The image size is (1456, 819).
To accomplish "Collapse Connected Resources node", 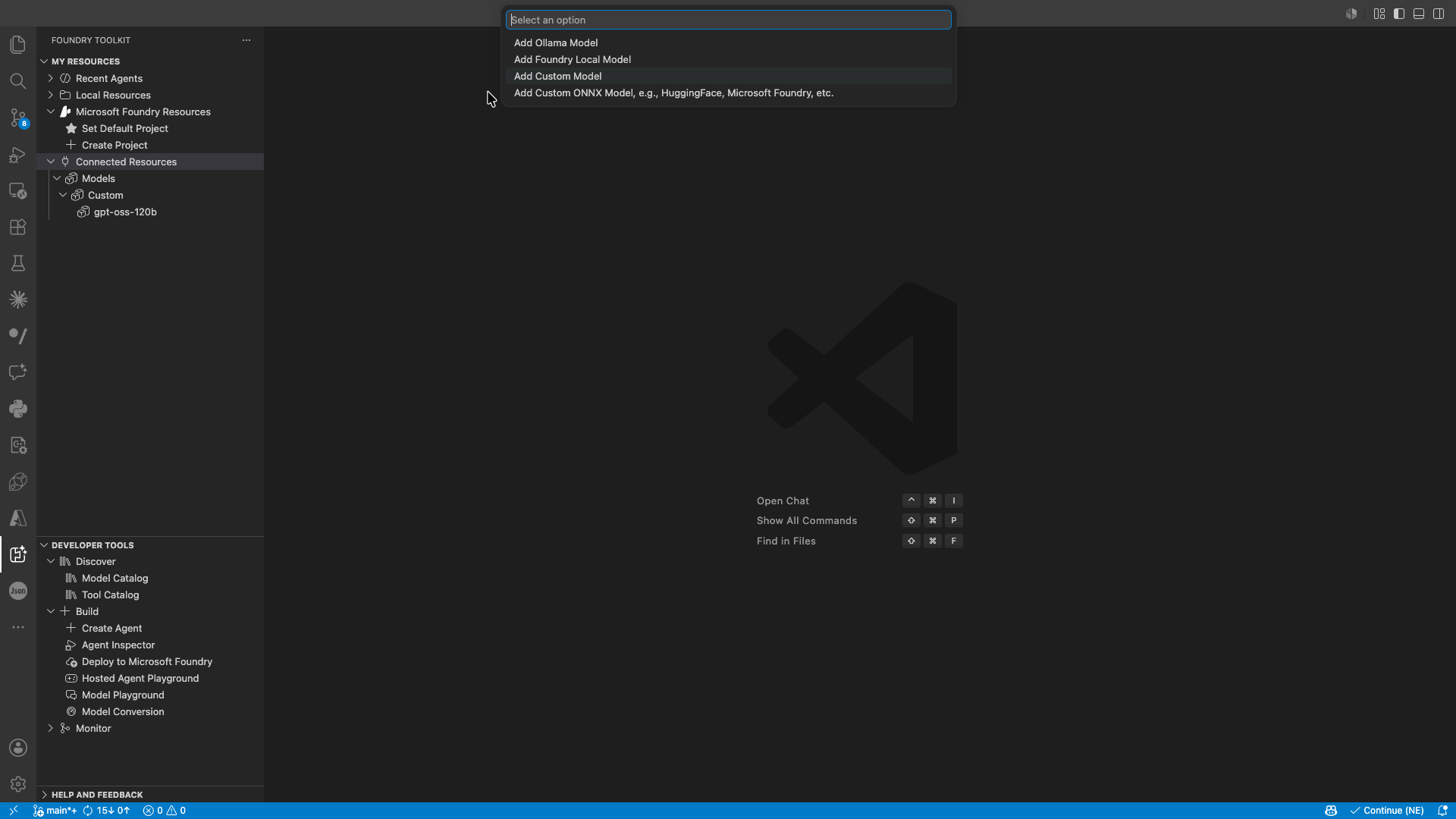I will (x=51, y=162).
